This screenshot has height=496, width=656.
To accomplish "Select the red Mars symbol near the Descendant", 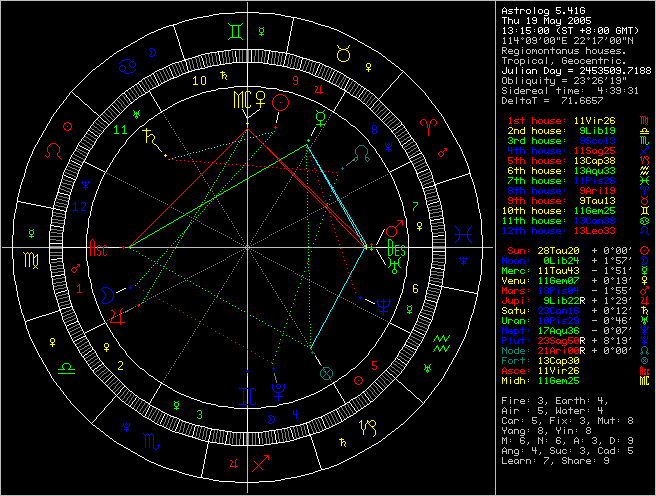I will coord(394,227).
